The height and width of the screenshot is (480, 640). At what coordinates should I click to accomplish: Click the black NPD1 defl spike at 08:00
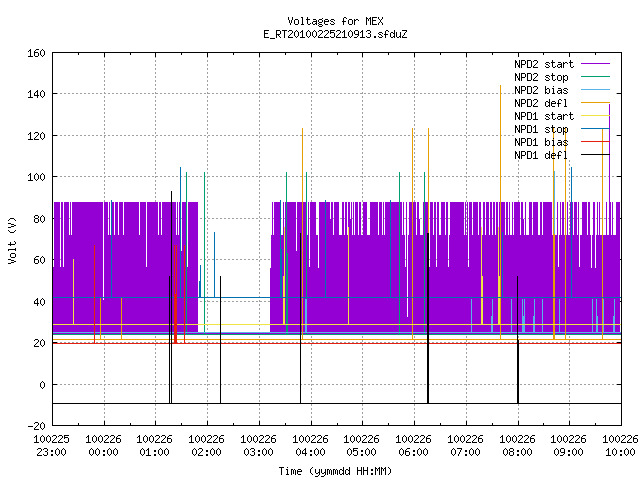pyautogui.click(x=518, y=340)
